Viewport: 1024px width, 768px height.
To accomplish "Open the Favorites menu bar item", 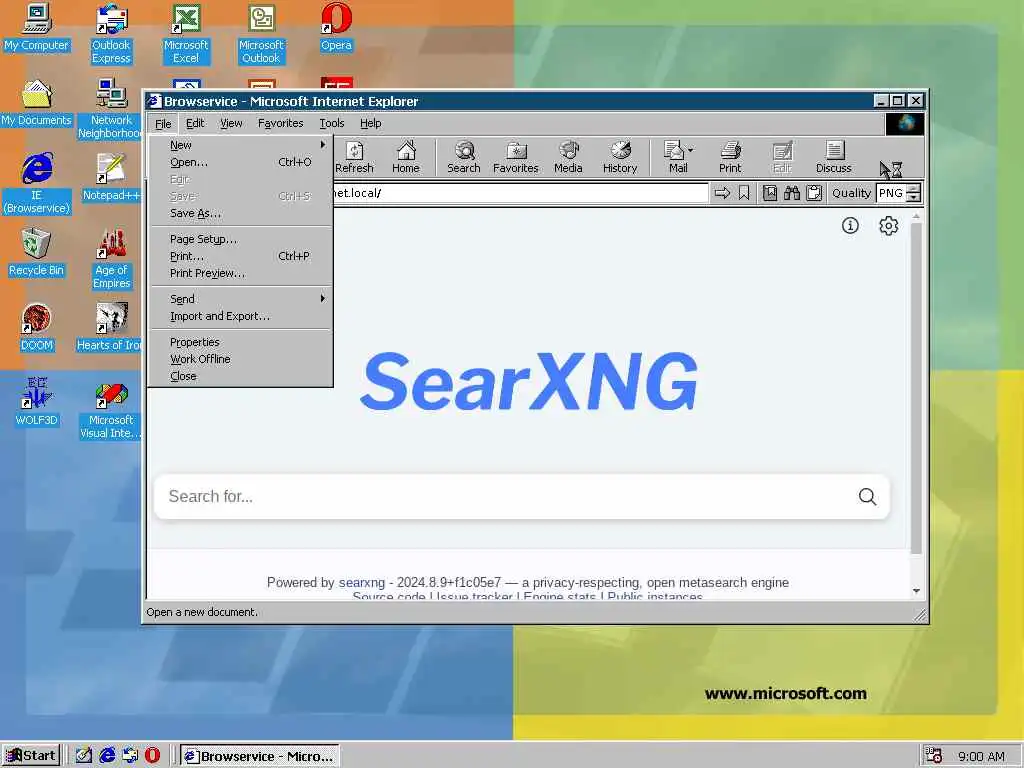I will (x=281, y=123).
